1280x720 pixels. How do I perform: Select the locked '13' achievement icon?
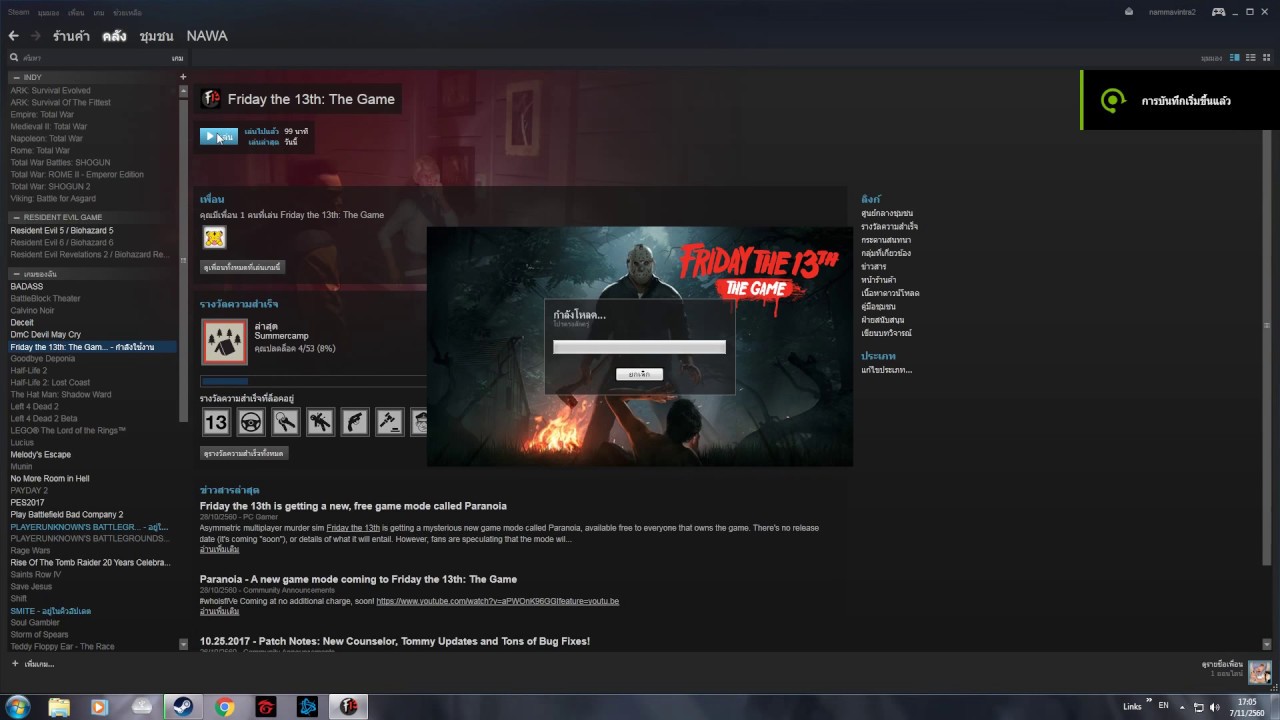tap(216, 422)
